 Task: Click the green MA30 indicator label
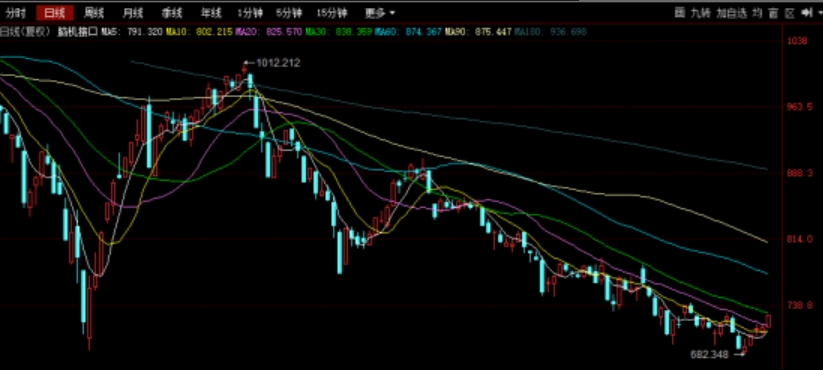pos(339,31)
